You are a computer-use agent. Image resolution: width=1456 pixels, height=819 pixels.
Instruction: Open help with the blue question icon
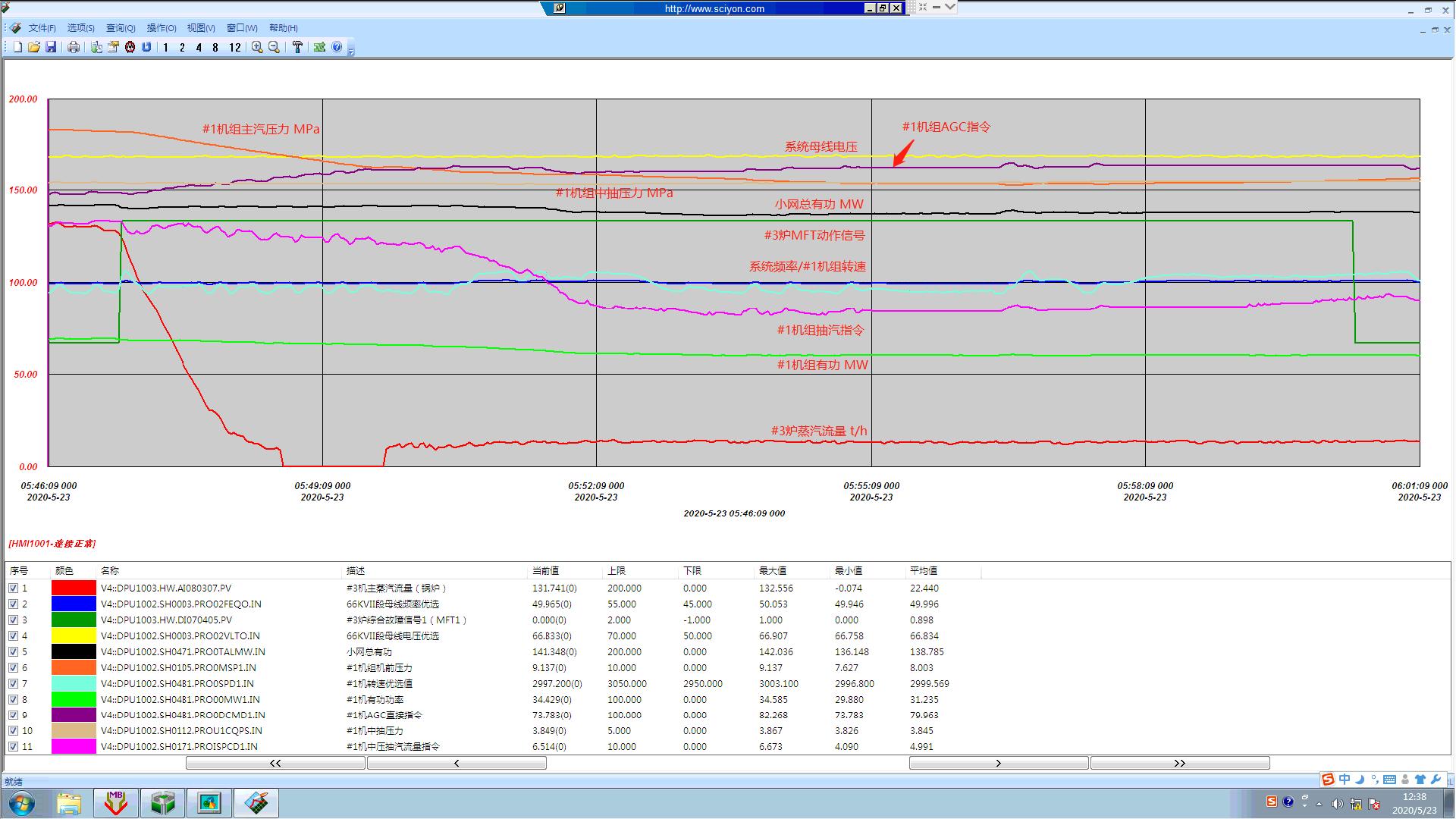[337, 47]
